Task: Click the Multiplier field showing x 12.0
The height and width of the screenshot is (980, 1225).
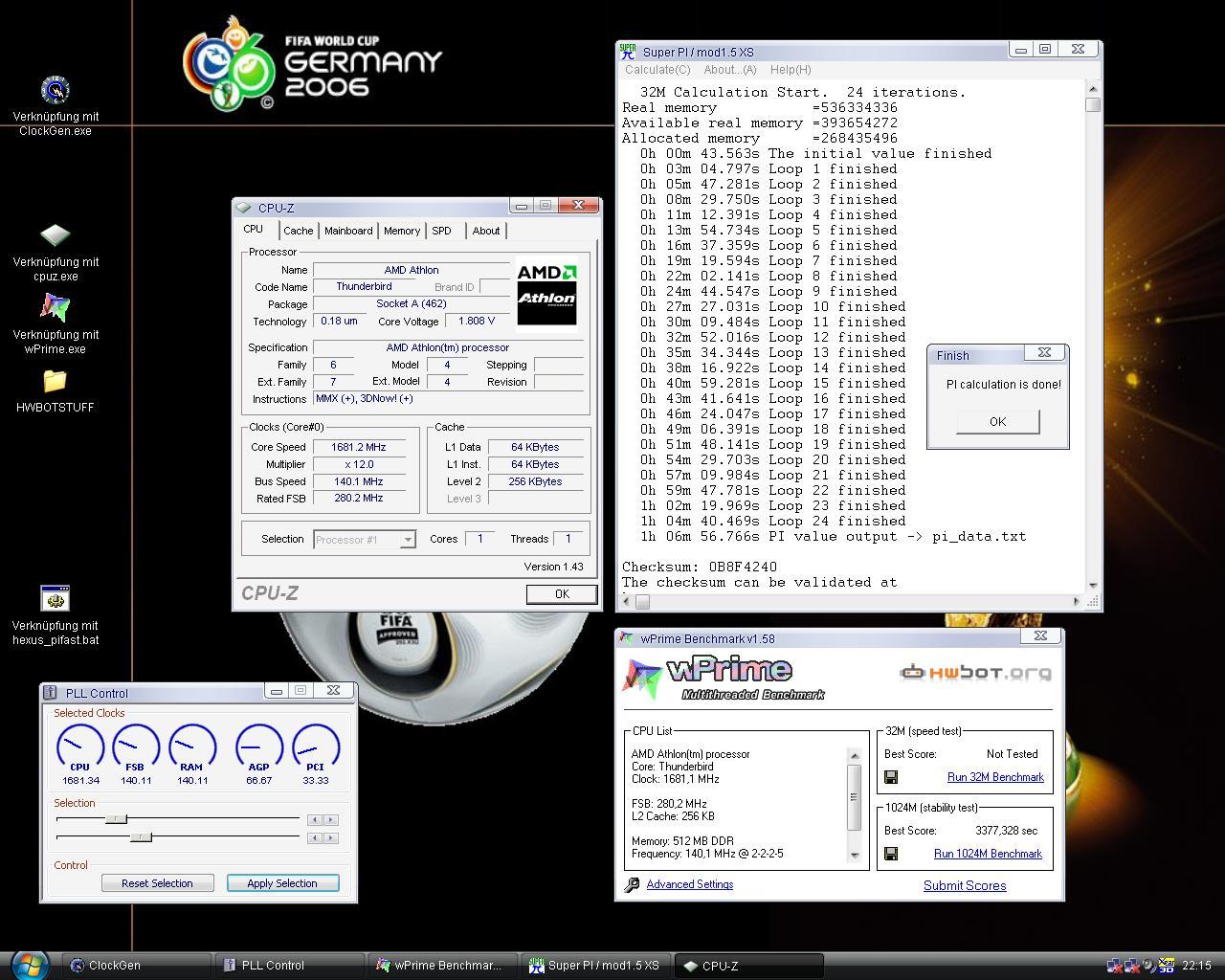Action: (359, 464)
